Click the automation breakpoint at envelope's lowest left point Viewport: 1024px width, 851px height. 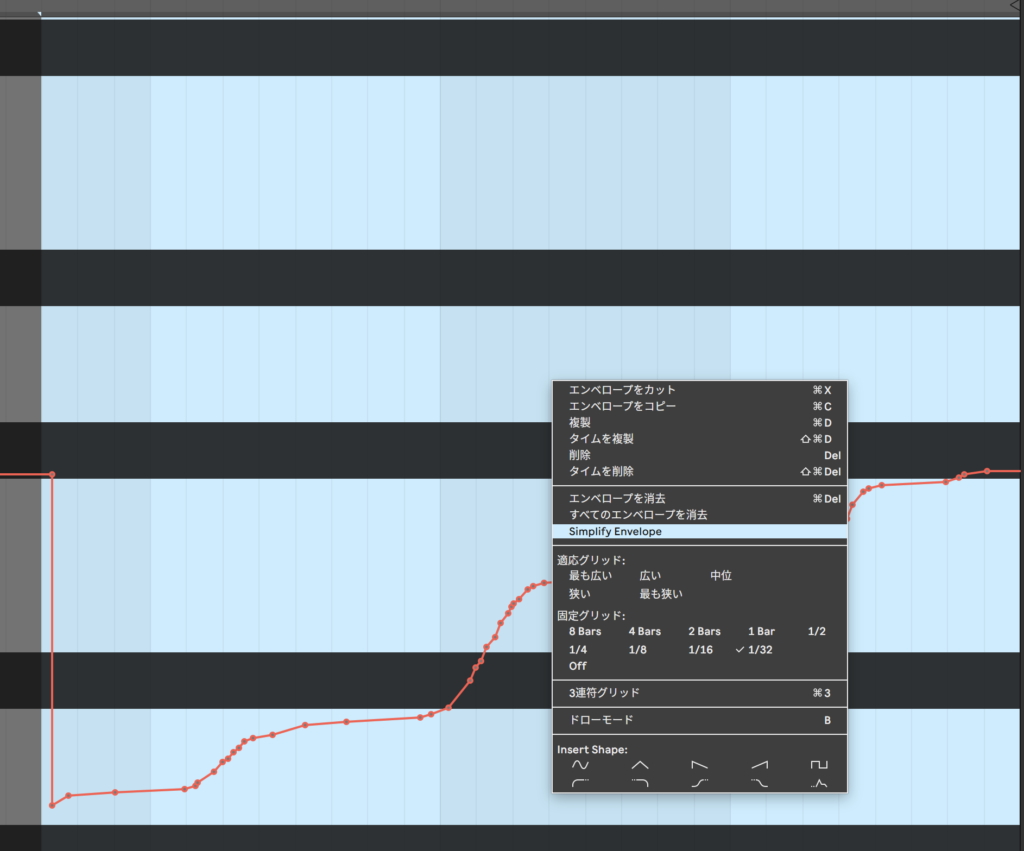click(x=52, y=805)
